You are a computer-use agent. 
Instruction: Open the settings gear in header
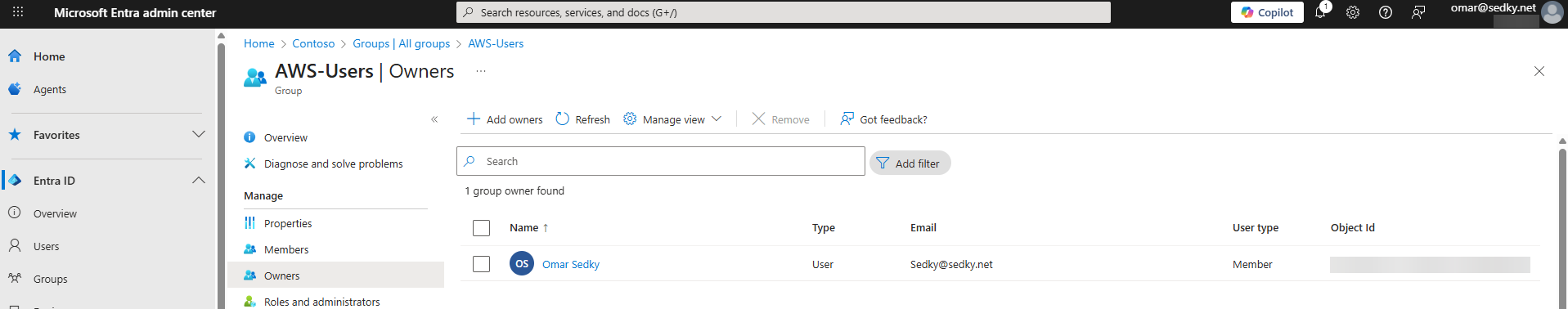pos(1353,12)
